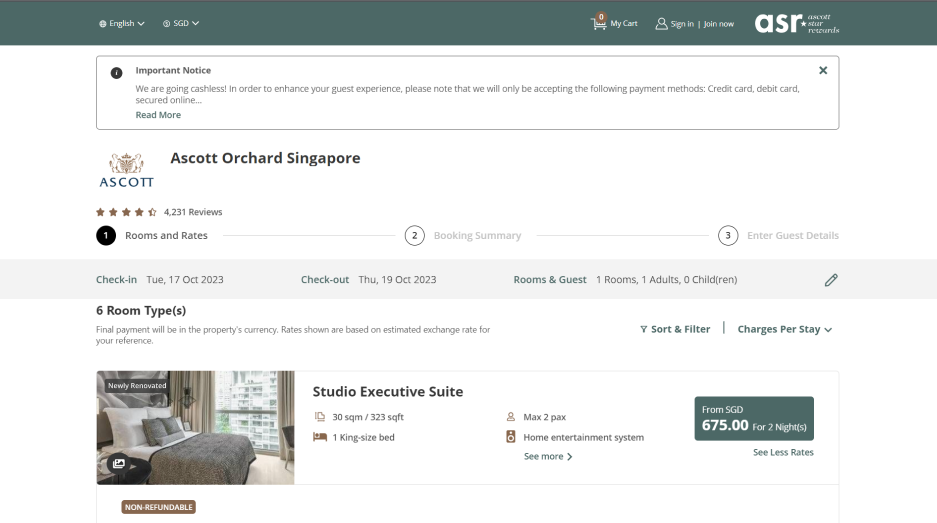This screenshot has width=937, height=523.
Task: Expand See more room amenities
Action: point(548,457)
